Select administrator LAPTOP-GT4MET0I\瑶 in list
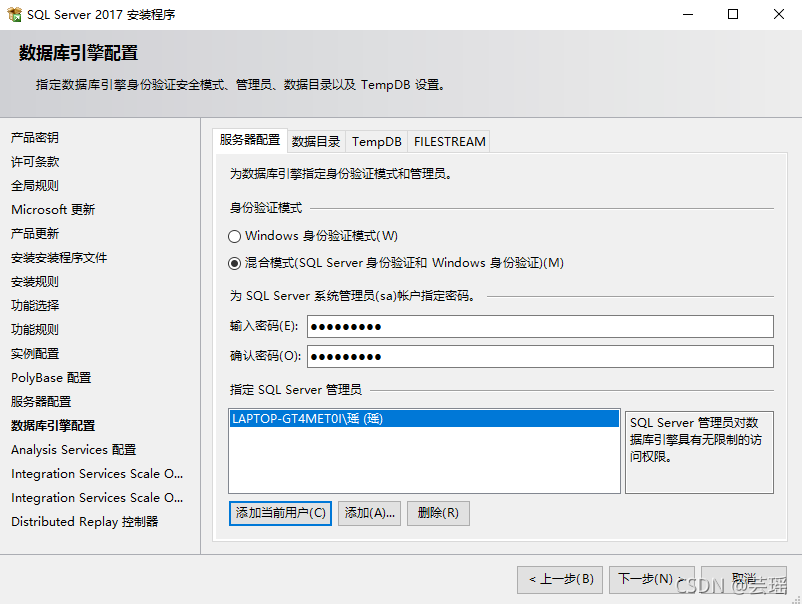The width and height of the screenshot is (802, 604). (x=424, y=419)
